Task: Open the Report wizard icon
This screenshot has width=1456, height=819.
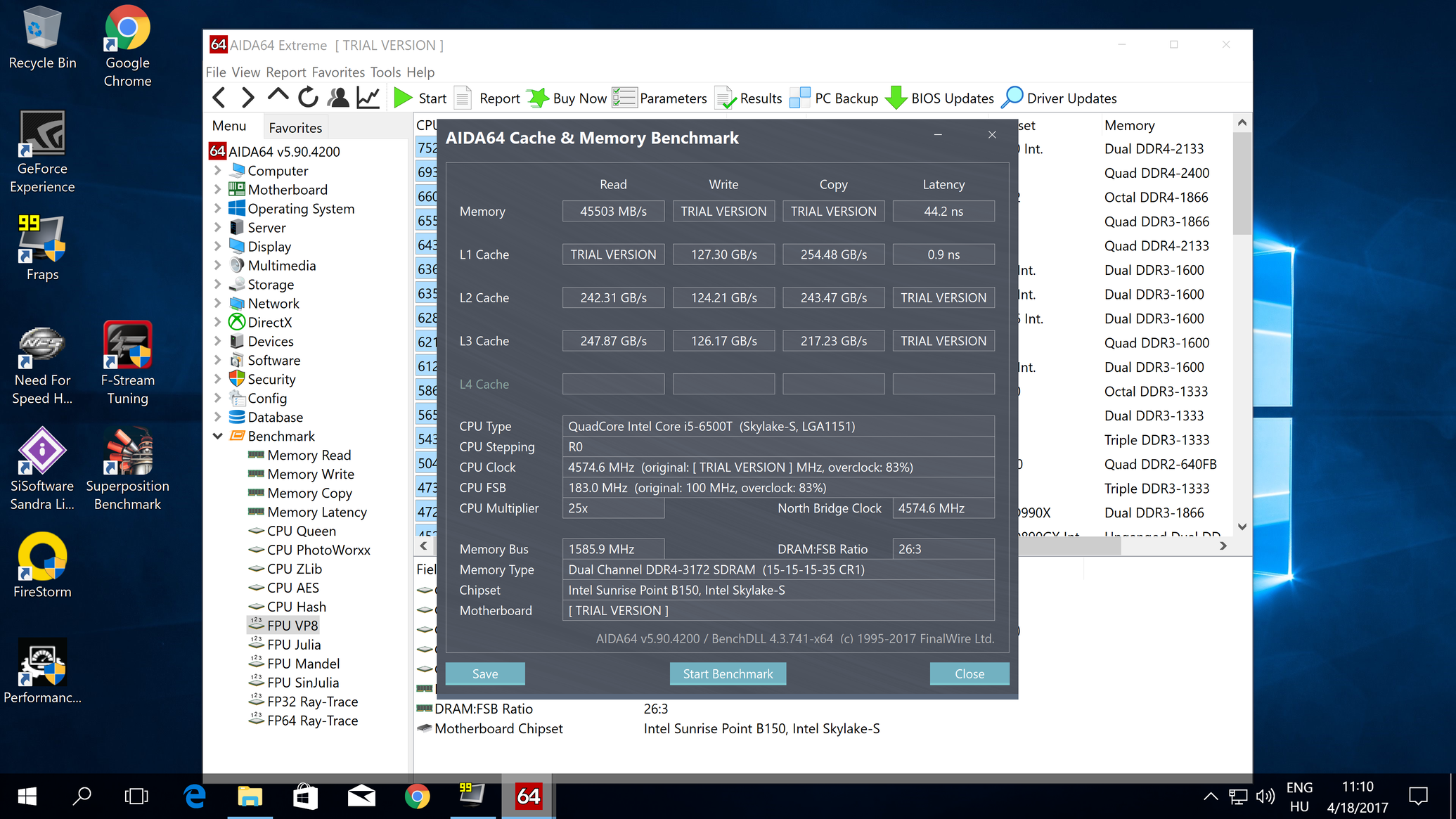Action: tap(463, 98)
